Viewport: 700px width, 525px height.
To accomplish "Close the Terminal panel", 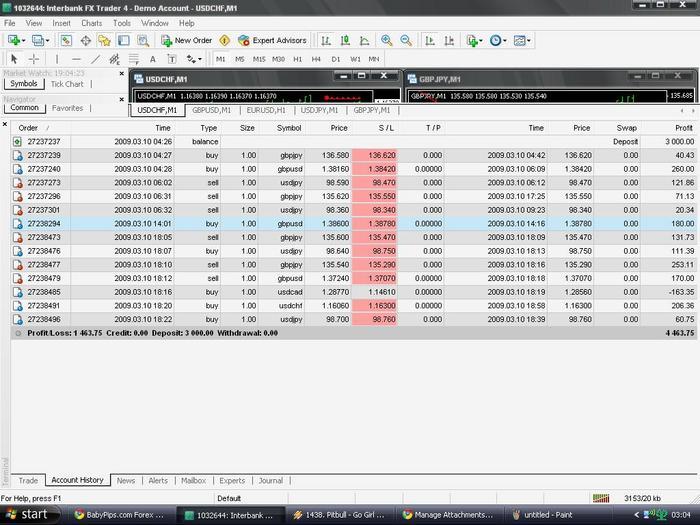I will pos(5,124).
